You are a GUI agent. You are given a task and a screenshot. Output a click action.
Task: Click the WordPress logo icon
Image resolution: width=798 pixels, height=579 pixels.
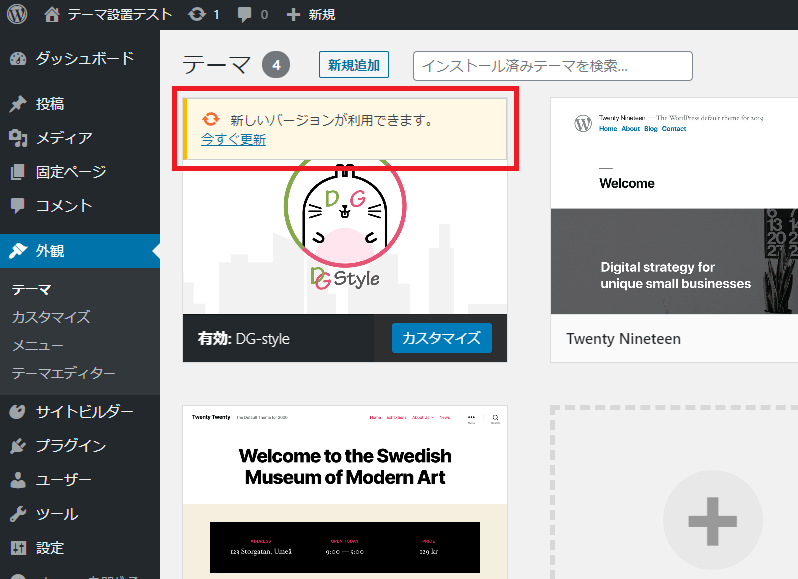coord(17,15)
